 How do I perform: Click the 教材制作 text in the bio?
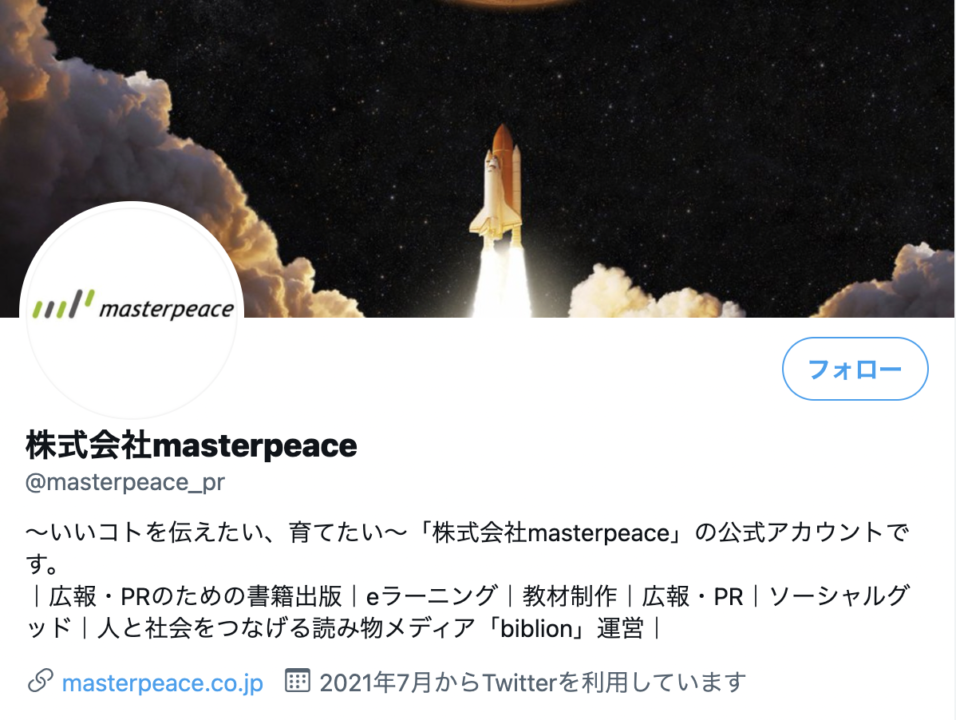(x=569, y=596)
